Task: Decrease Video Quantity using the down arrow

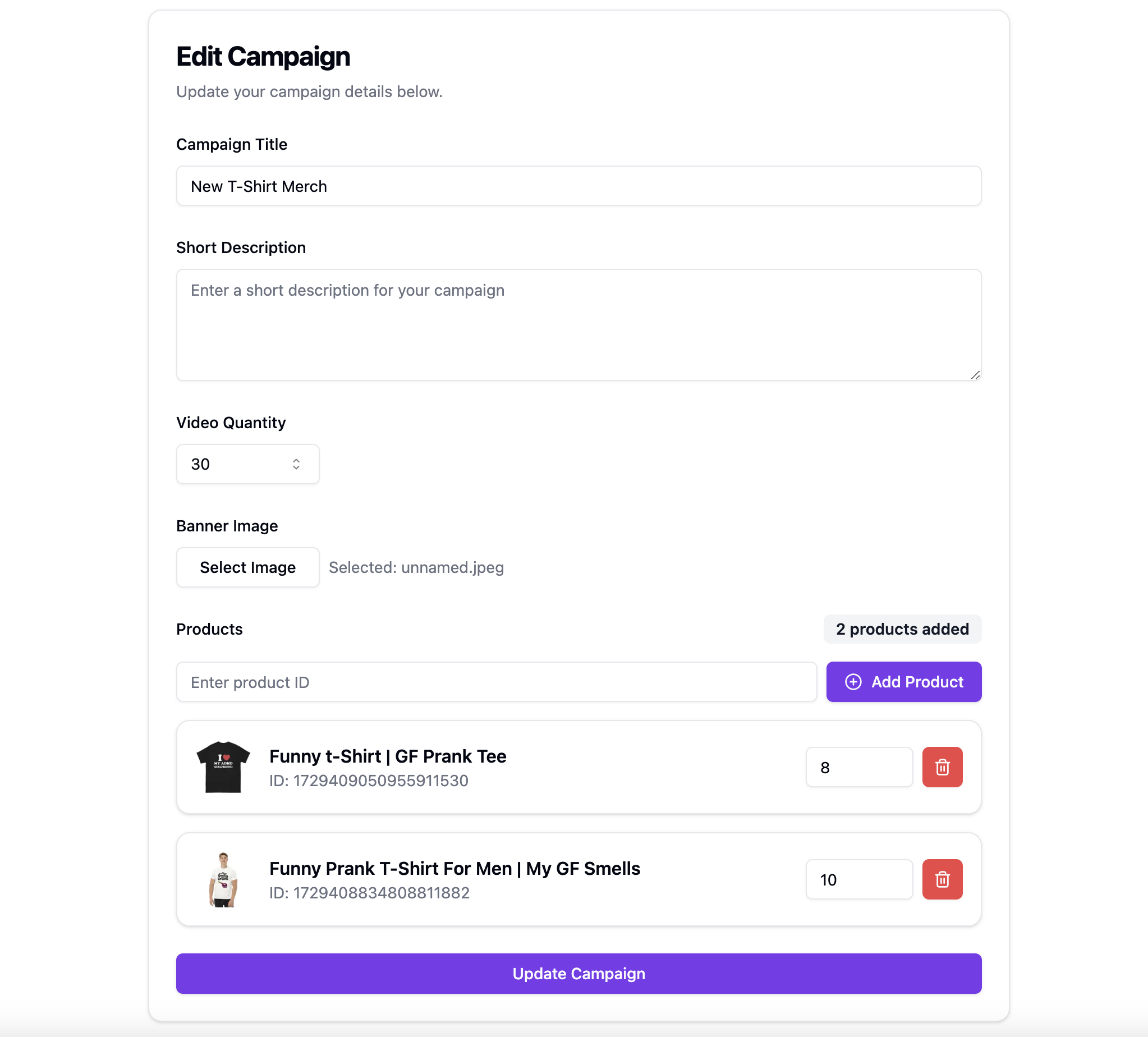Action: point(297,468)
